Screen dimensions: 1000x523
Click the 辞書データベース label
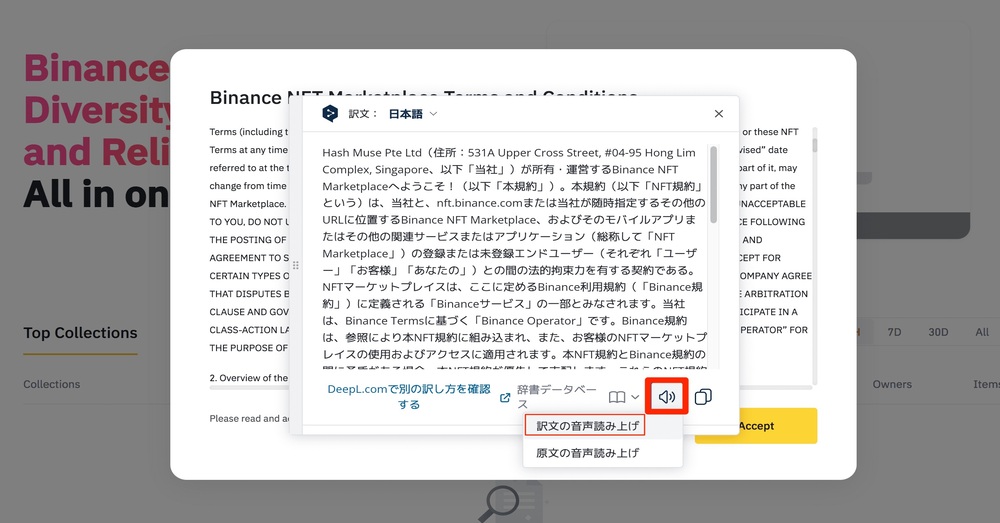point(557,397)
